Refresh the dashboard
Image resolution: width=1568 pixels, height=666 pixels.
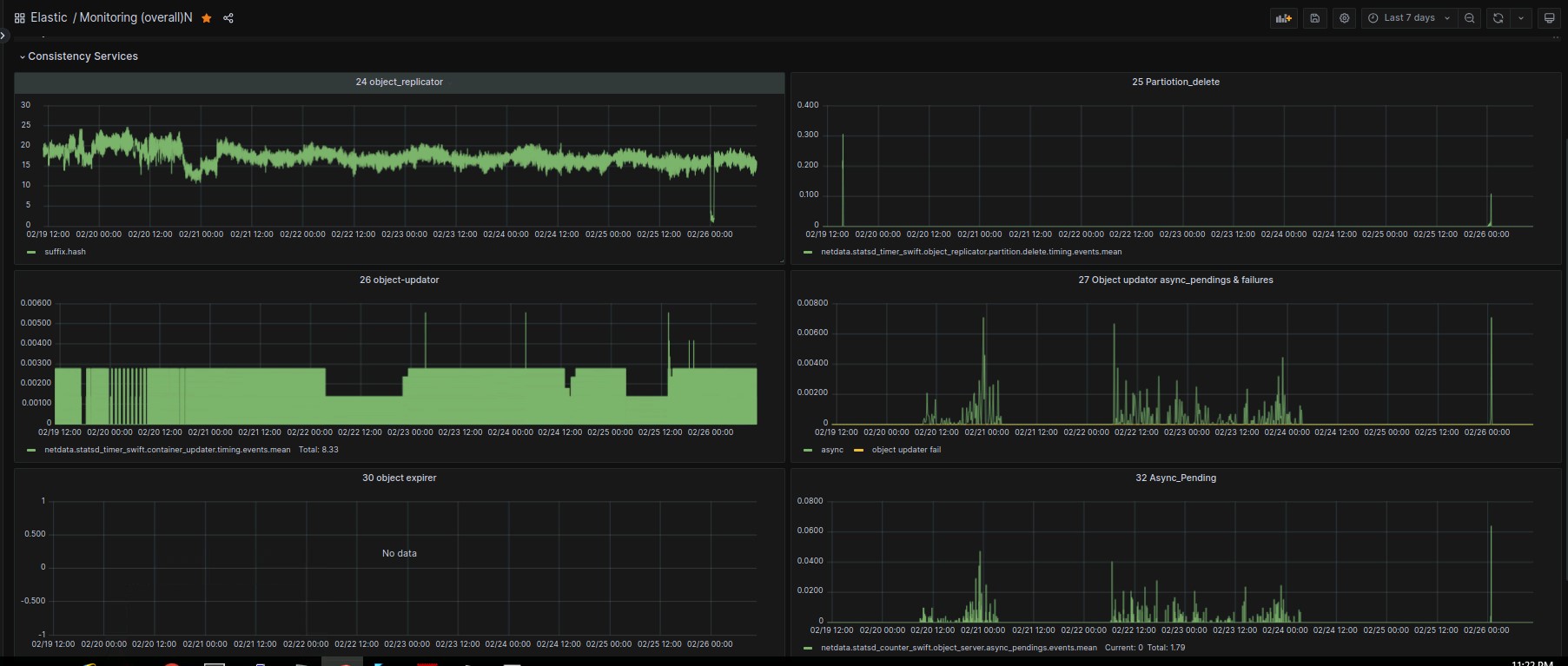point(1498,18)
